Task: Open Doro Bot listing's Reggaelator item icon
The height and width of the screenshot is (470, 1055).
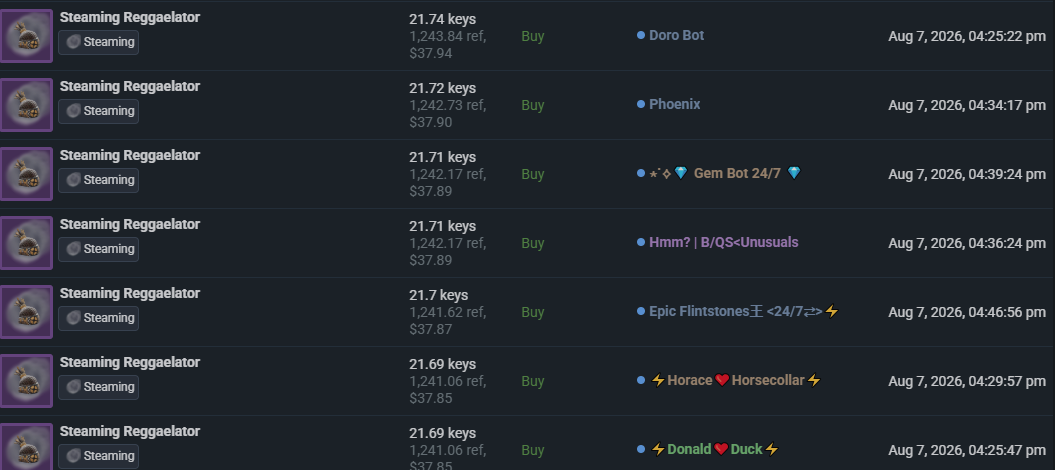Action: 26,36
